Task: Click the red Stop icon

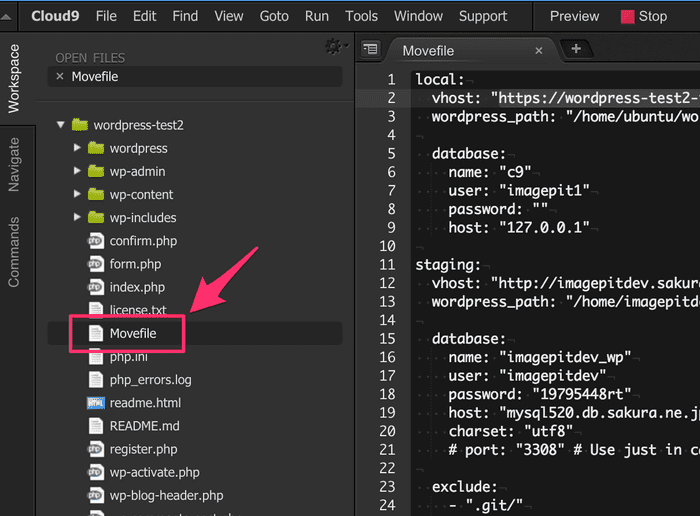Action: [627, 17]
